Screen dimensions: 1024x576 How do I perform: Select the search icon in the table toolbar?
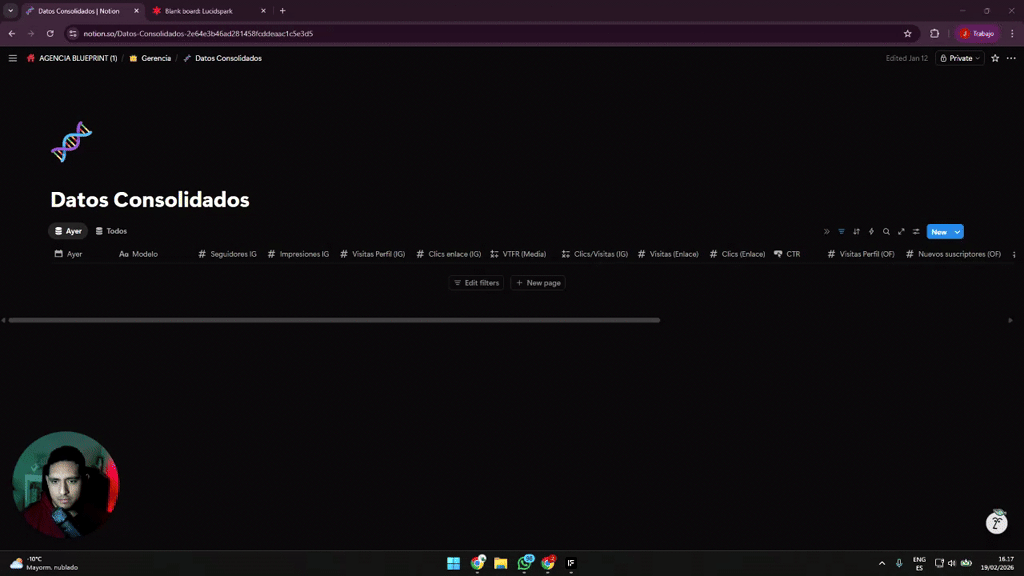886,231
